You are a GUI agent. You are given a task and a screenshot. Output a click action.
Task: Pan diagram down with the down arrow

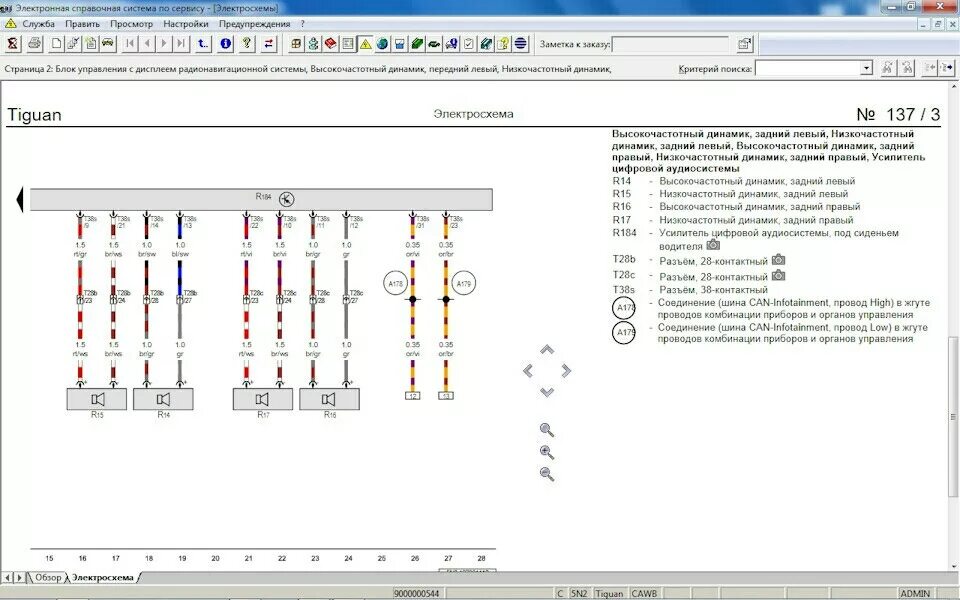click(547, 392)
